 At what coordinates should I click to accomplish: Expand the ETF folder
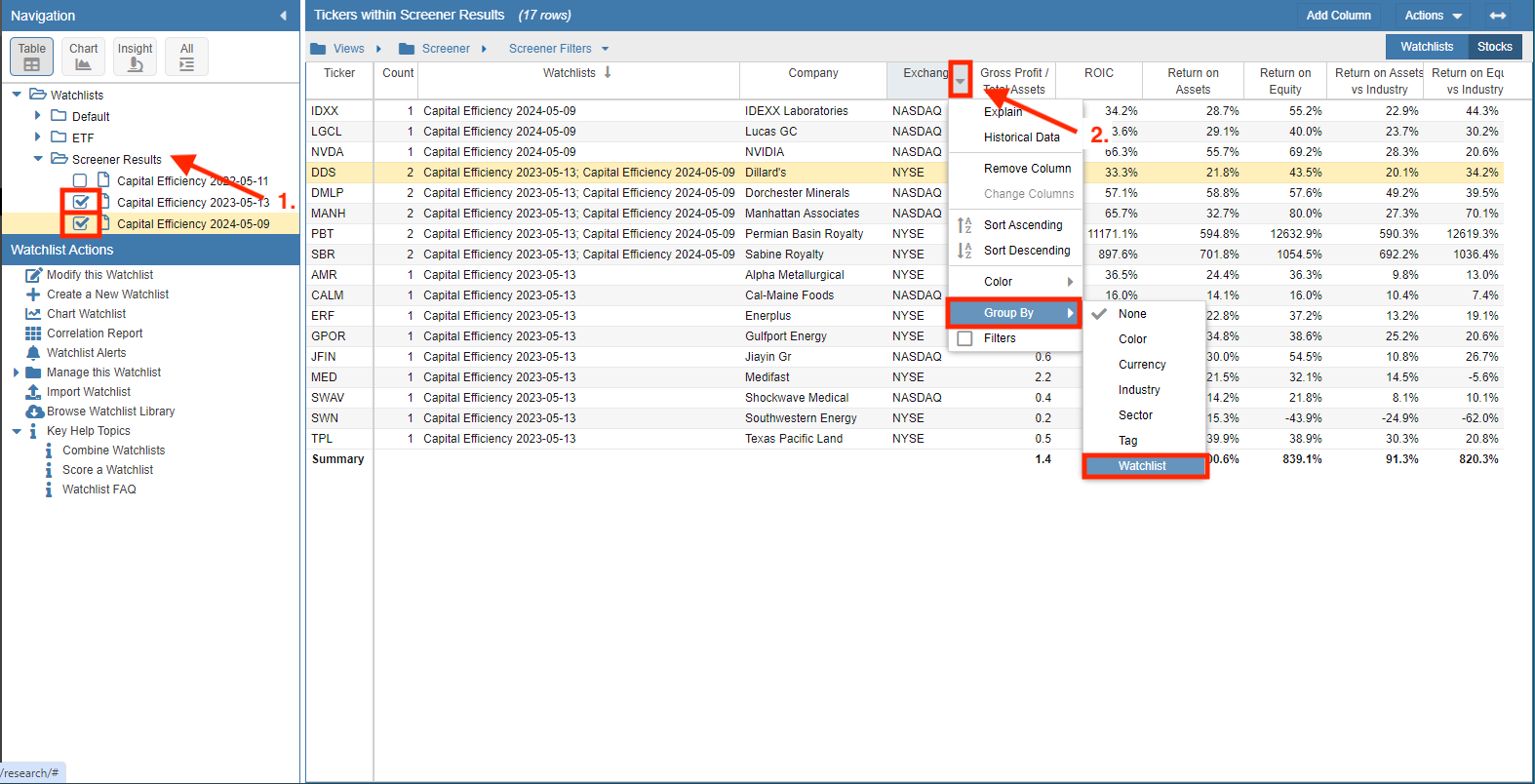click(x=38, y=137)
